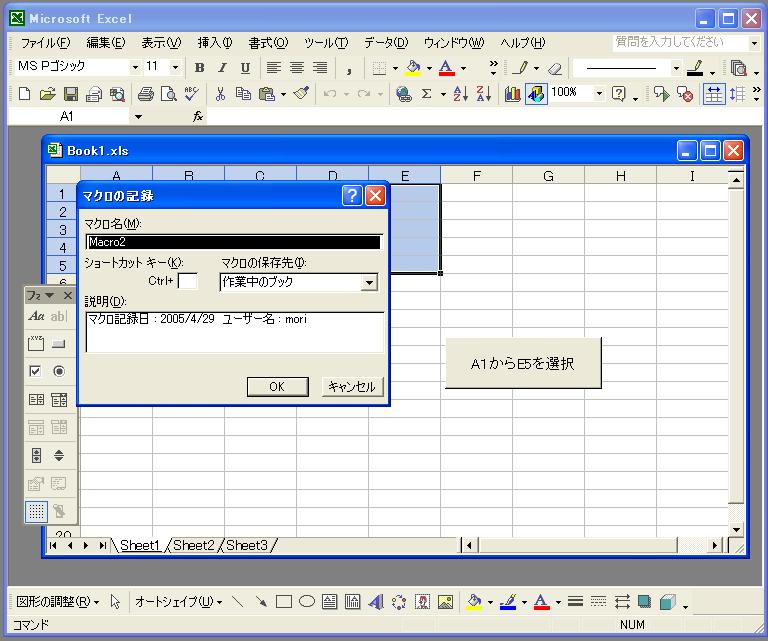The width and height of the screenshot is (768, 641).
Task: Open the Data menu (データ)
Action: pos(385,43)
